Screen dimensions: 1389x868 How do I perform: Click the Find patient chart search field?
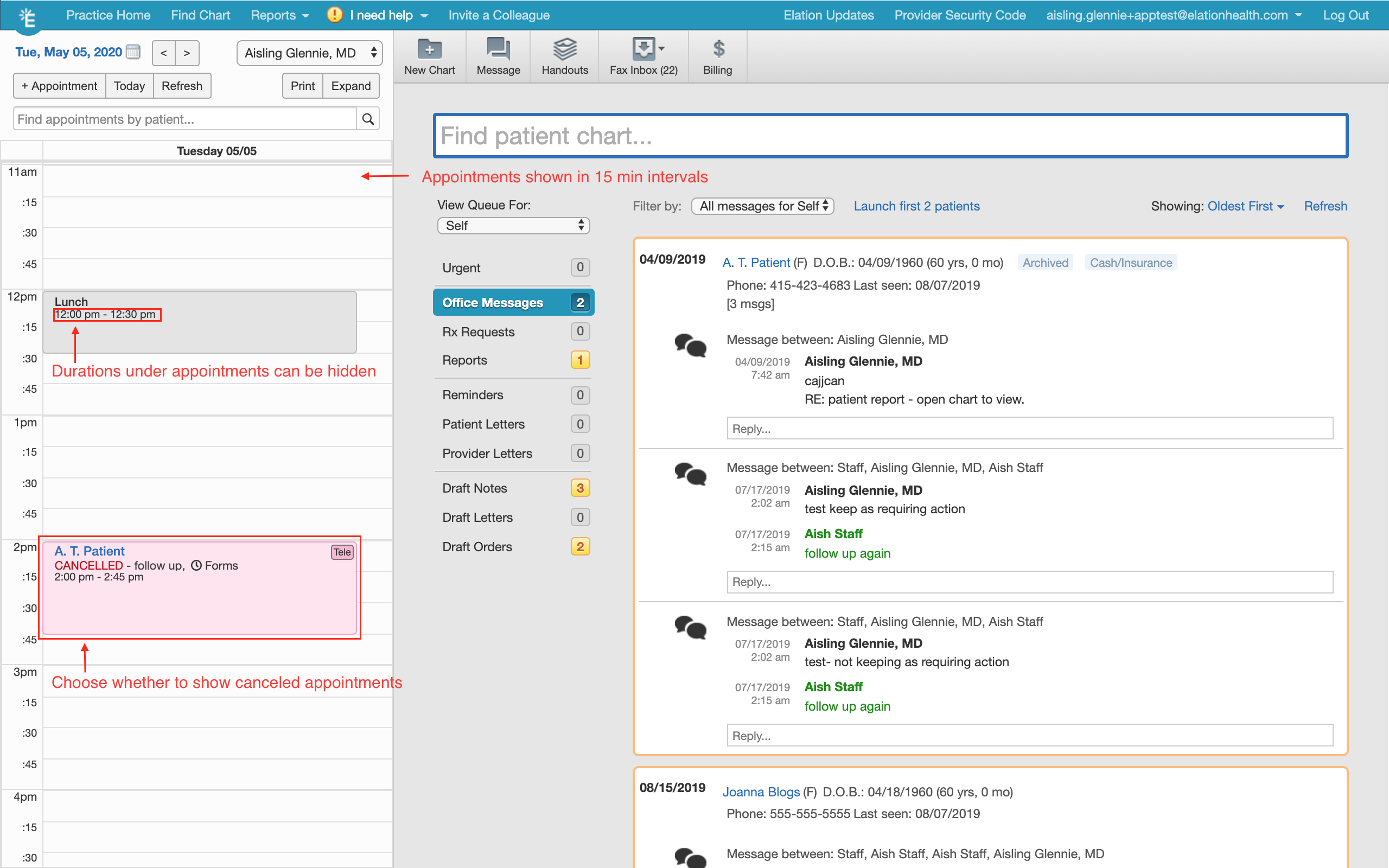[x=890, y=136]
